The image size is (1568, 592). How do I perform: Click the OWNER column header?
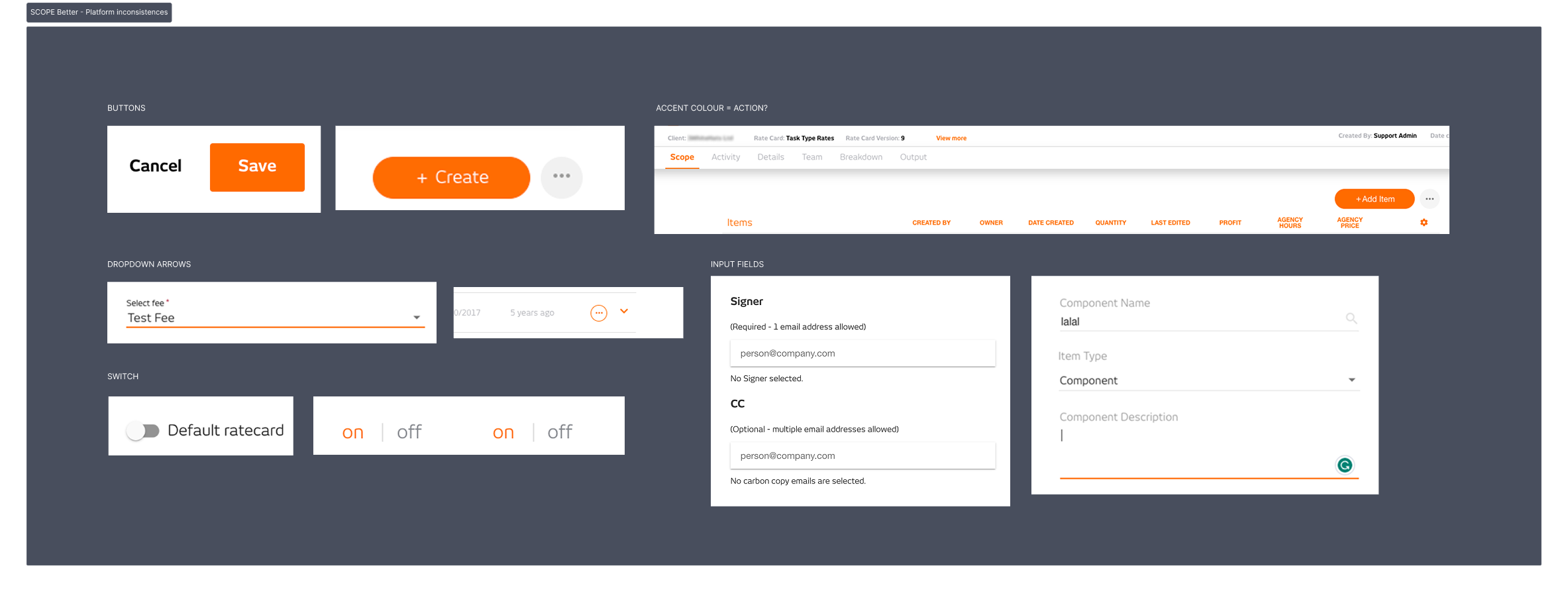[x=991, y=223]
